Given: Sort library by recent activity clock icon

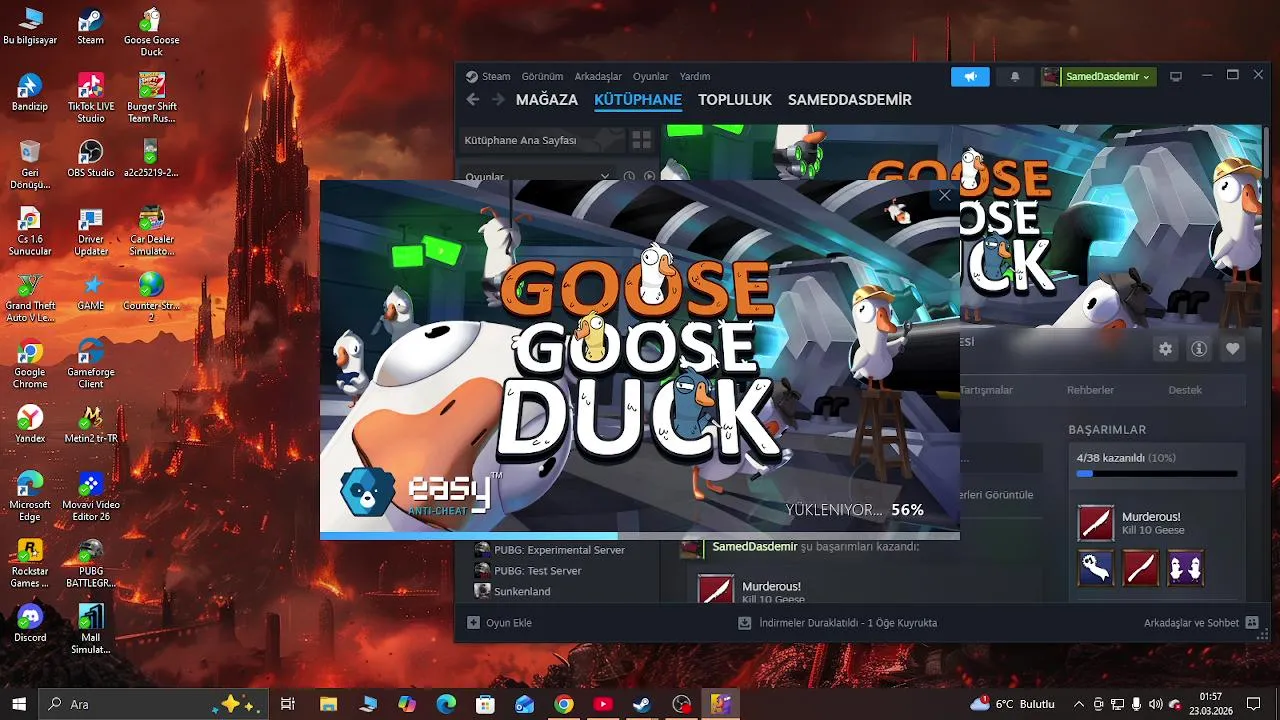Looking at the screenshot, I should 630,176.
